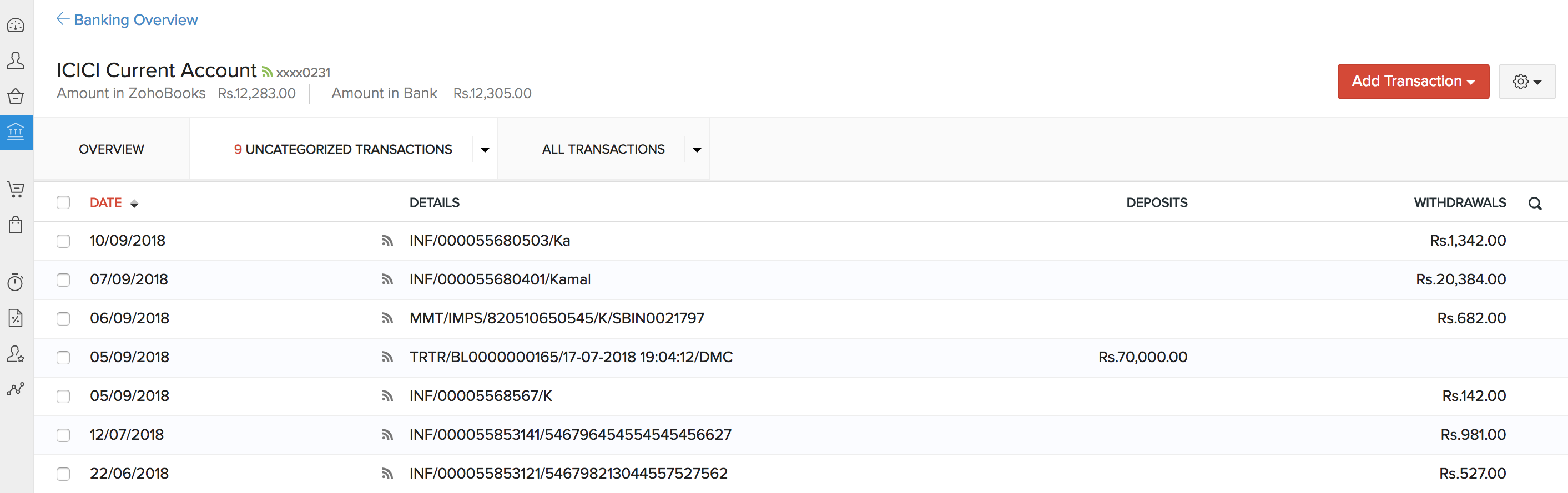Check the box for the 07/09/2018 transaction
The image size is (1568, 493).
[63, 280]
